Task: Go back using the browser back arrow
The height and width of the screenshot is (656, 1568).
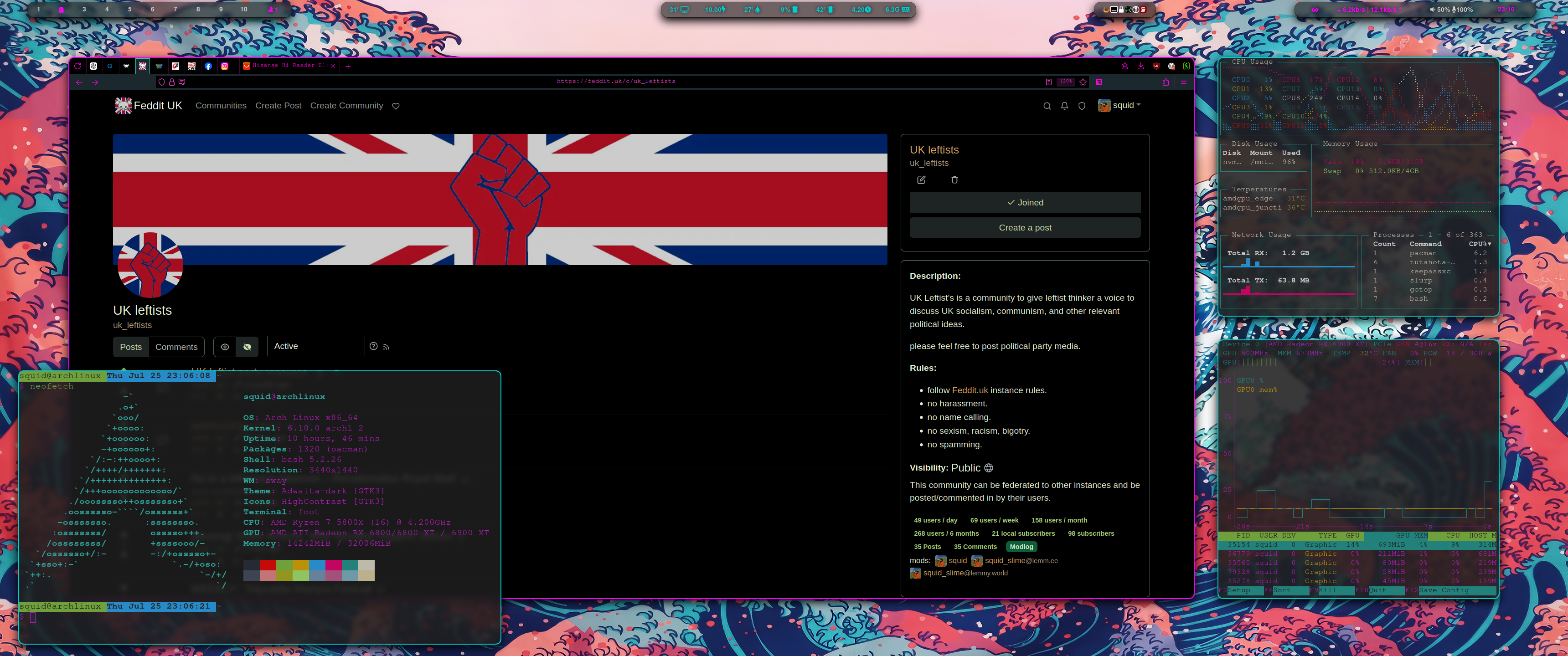Action: (79, 82)
